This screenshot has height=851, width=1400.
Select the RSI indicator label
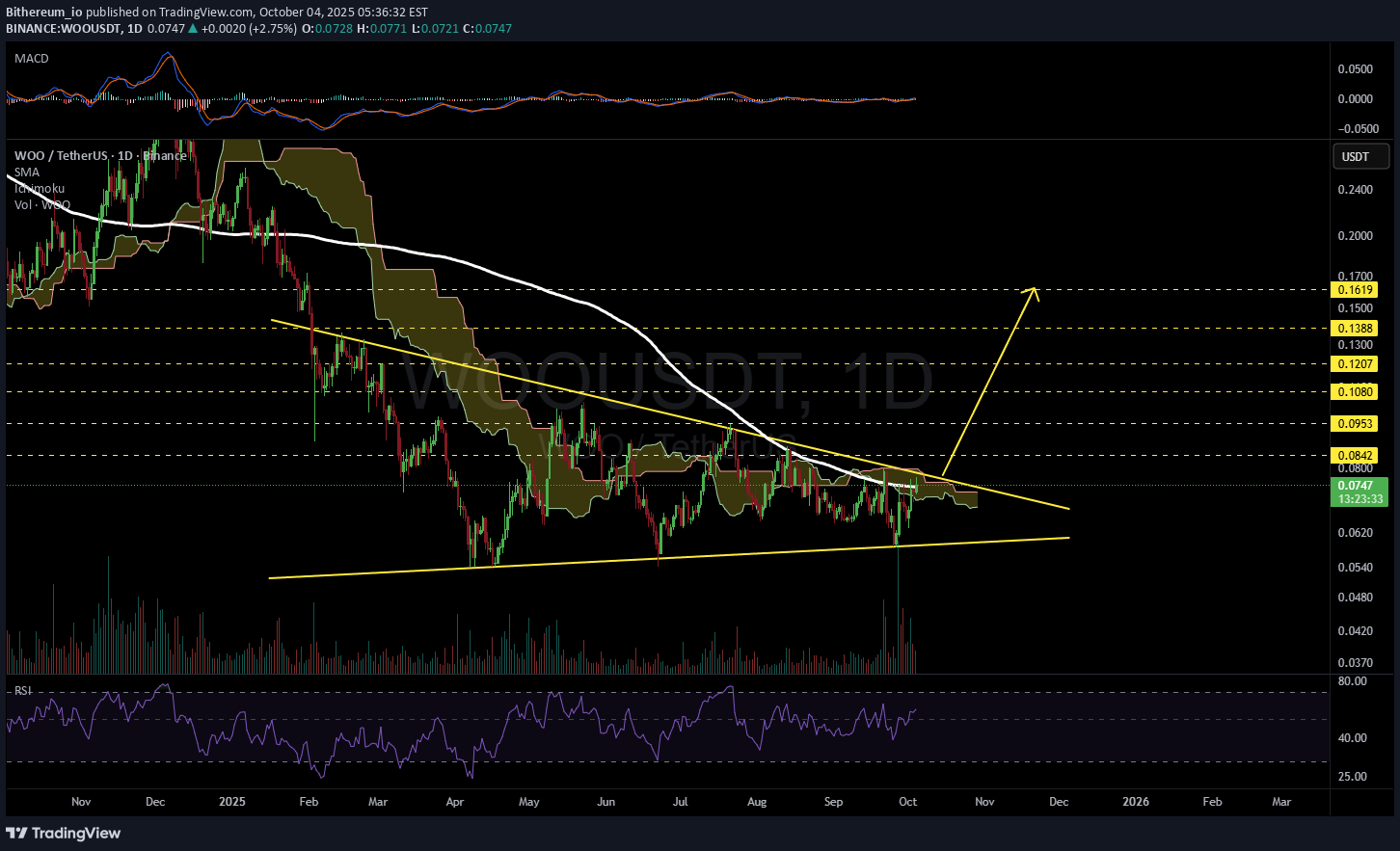pyautogui.click(x=22, y=691)
